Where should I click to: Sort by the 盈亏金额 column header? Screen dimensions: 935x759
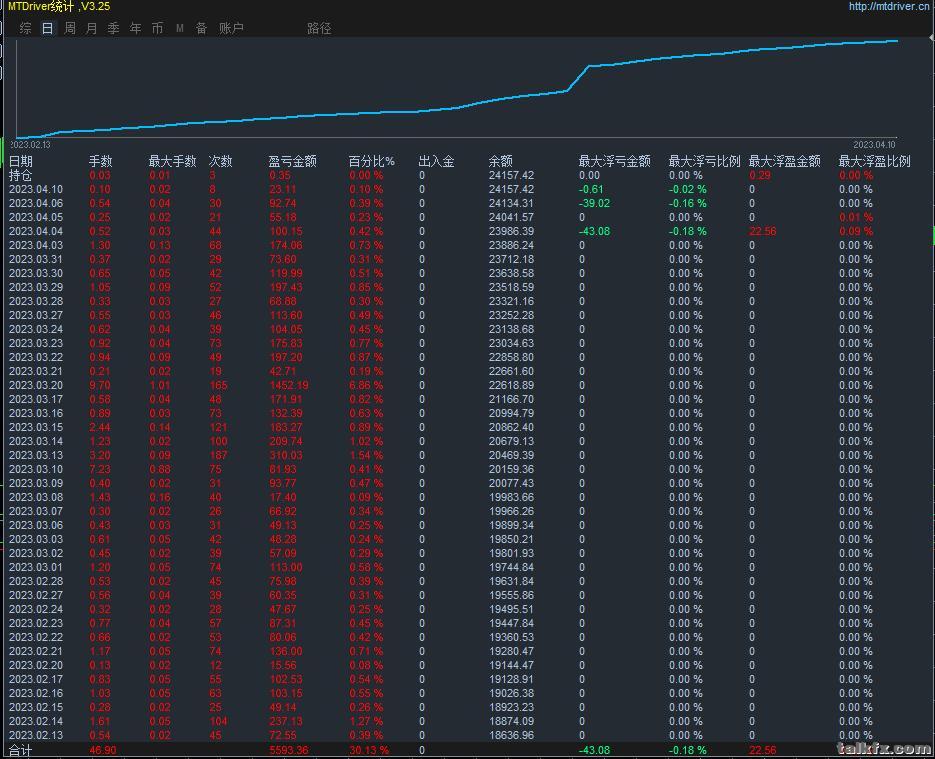(x=292, y=161)
